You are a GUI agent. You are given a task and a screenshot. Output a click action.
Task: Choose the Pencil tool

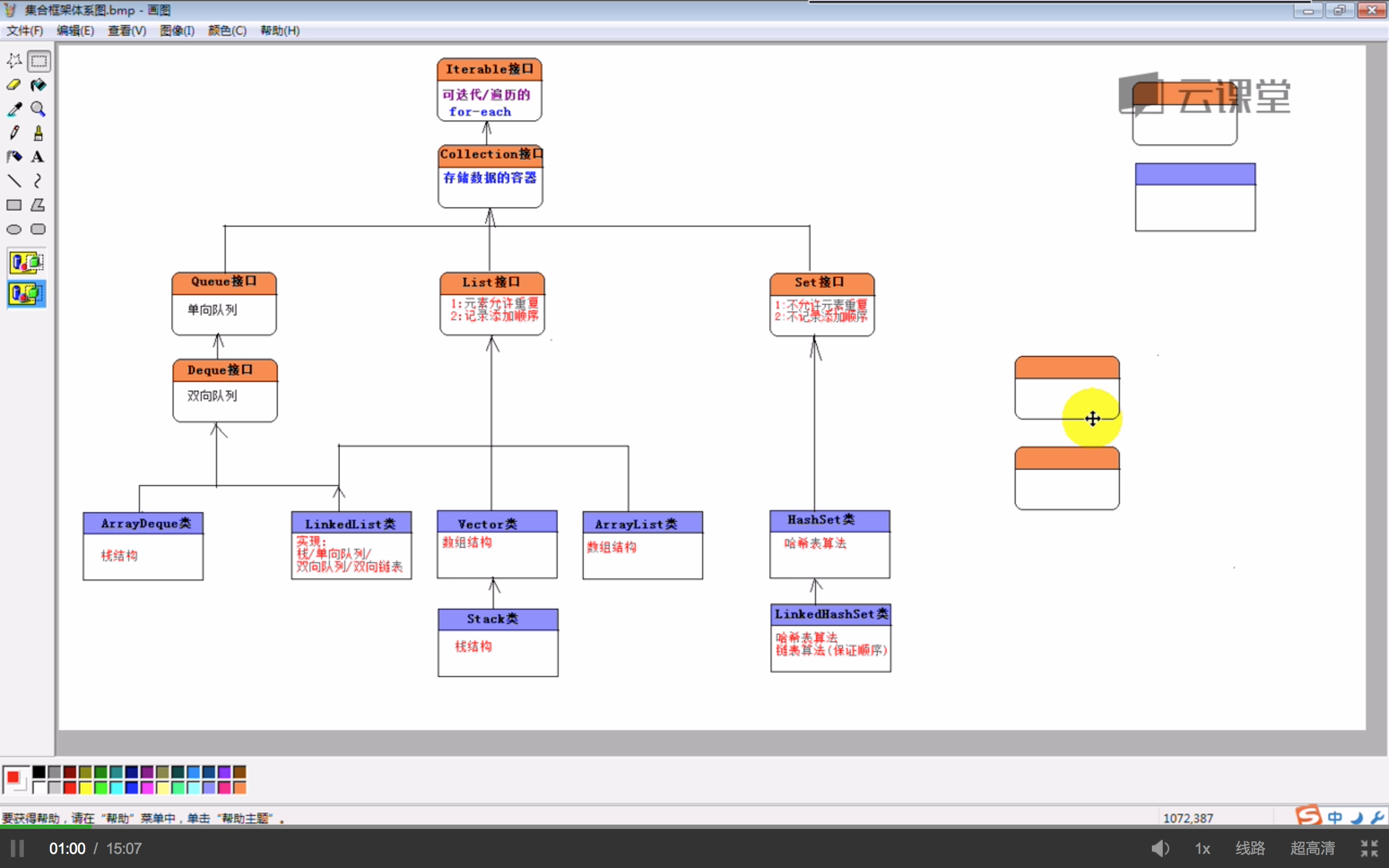coord(14,133)
